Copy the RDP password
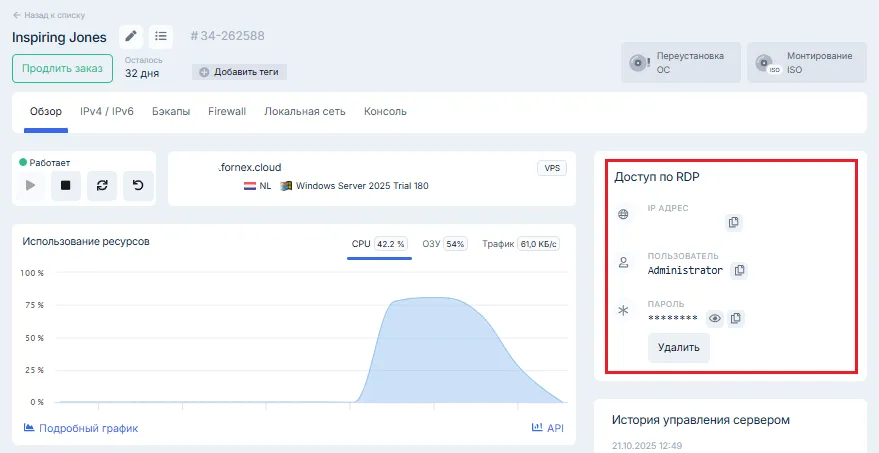Viewport: 879px width, 453px height. [x=736, y=318]
